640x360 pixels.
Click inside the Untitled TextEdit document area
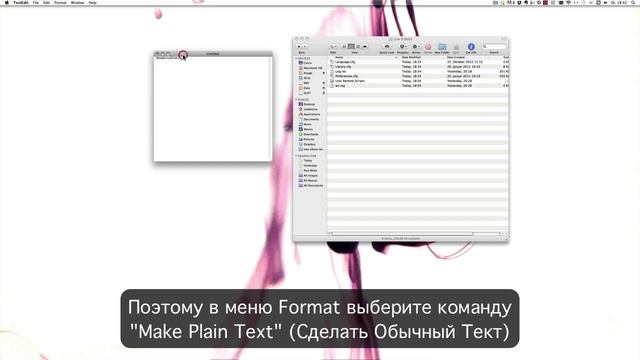pos(212,109)
